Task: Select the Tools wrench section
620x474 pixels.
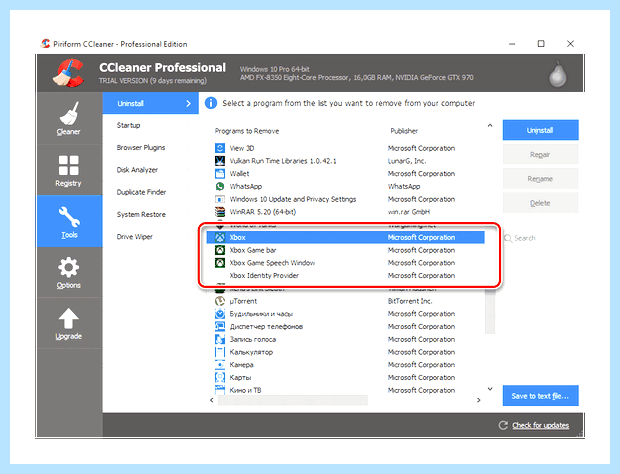Action: tap(69, 221)
